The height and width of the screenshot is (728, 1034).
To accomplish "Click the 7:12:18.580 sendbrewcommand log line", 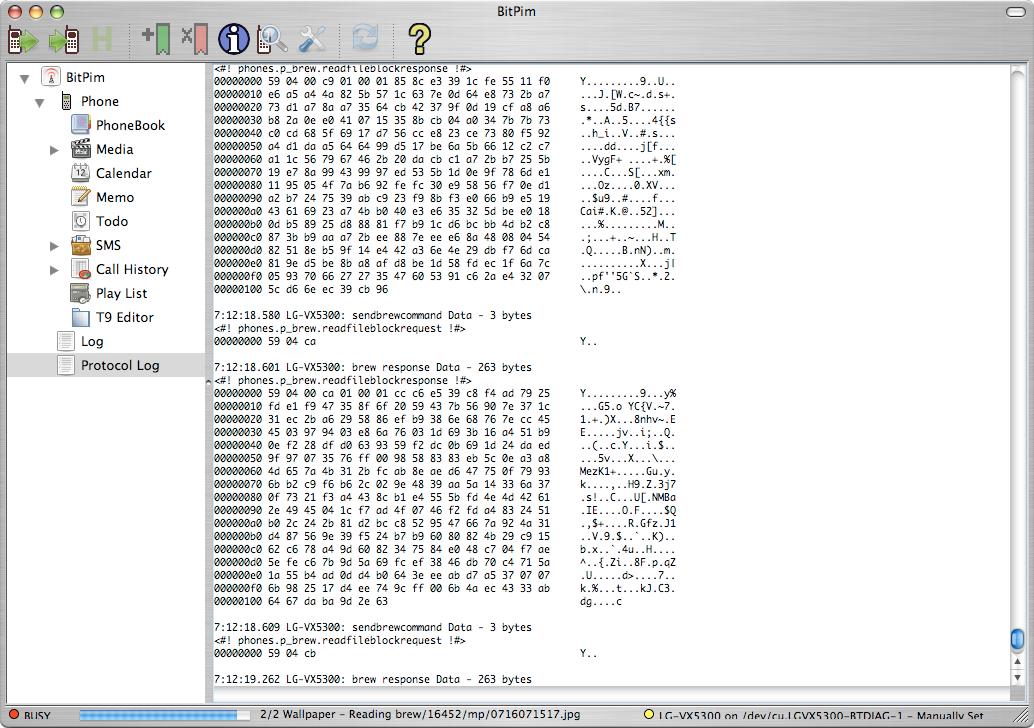I will click(373, 315).
